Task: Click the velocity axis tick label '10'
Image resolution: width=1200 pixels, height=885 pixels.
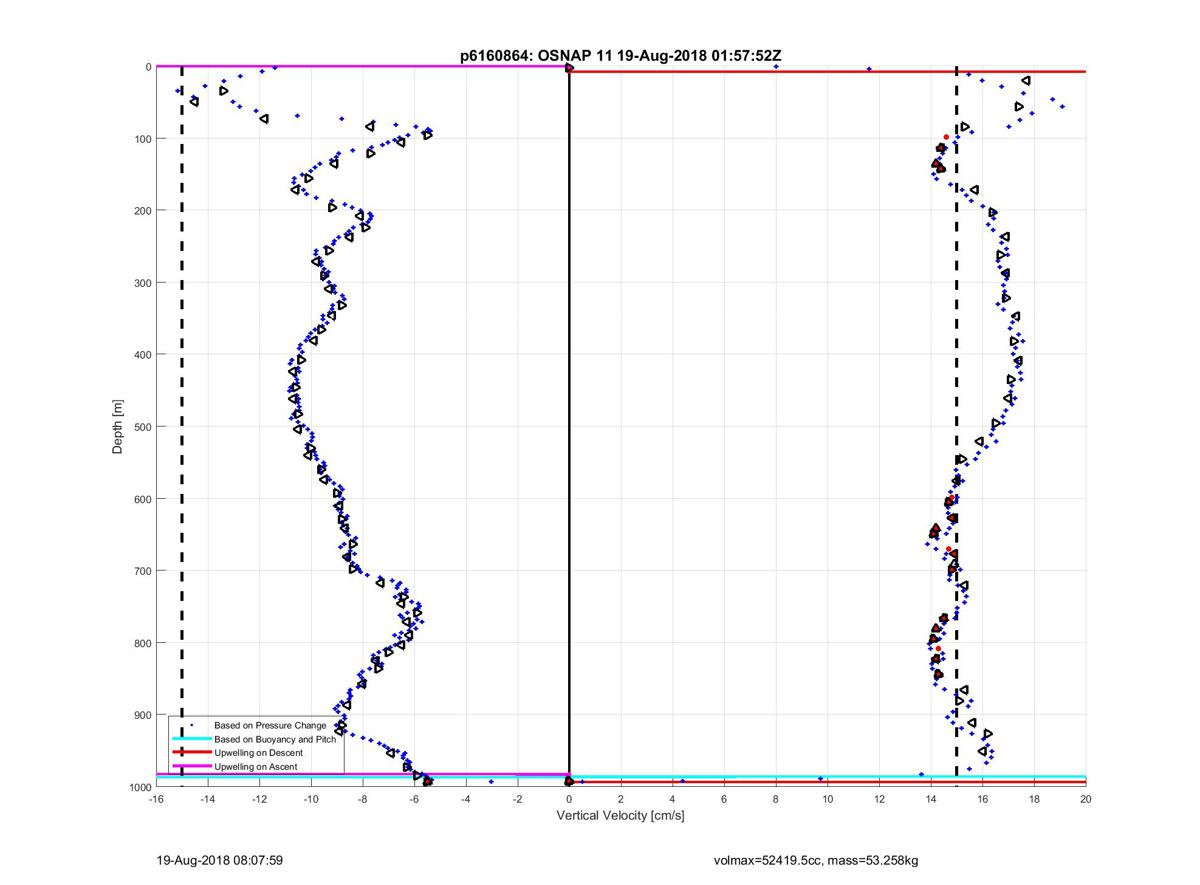Action: point(827,799)
